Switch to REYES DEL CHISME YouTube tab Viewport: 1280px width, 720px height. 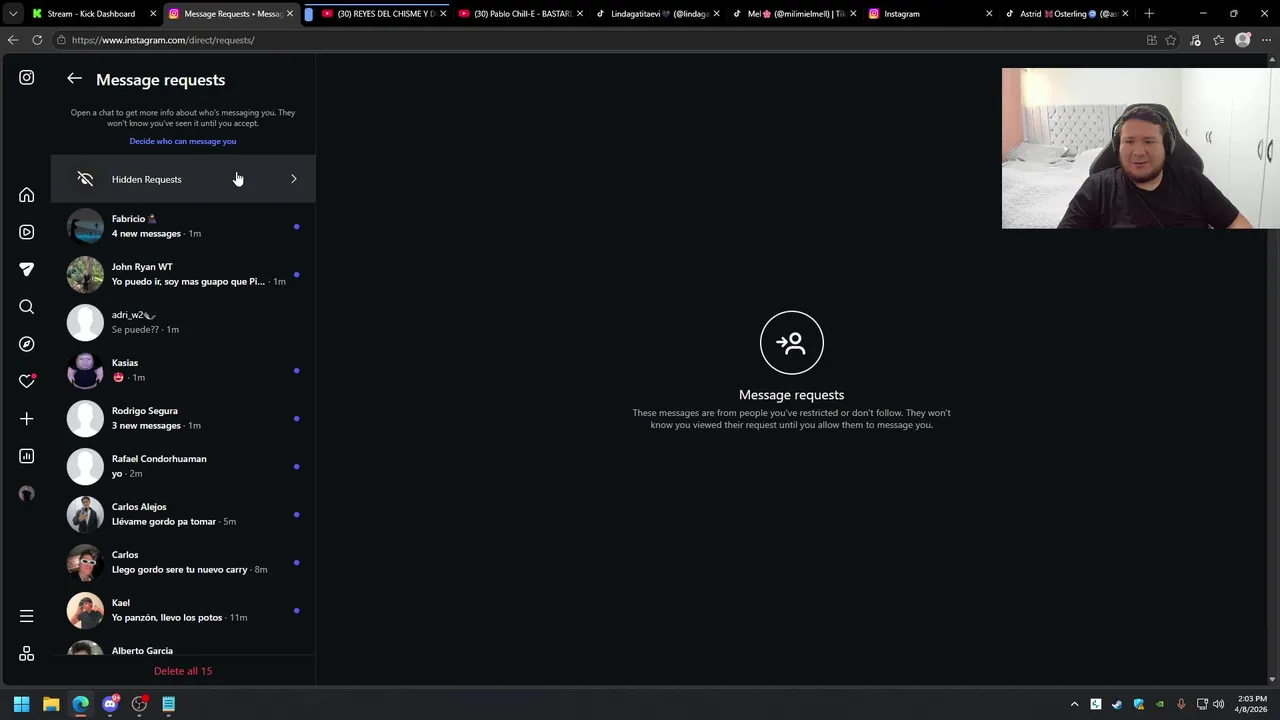click(384, 14)
